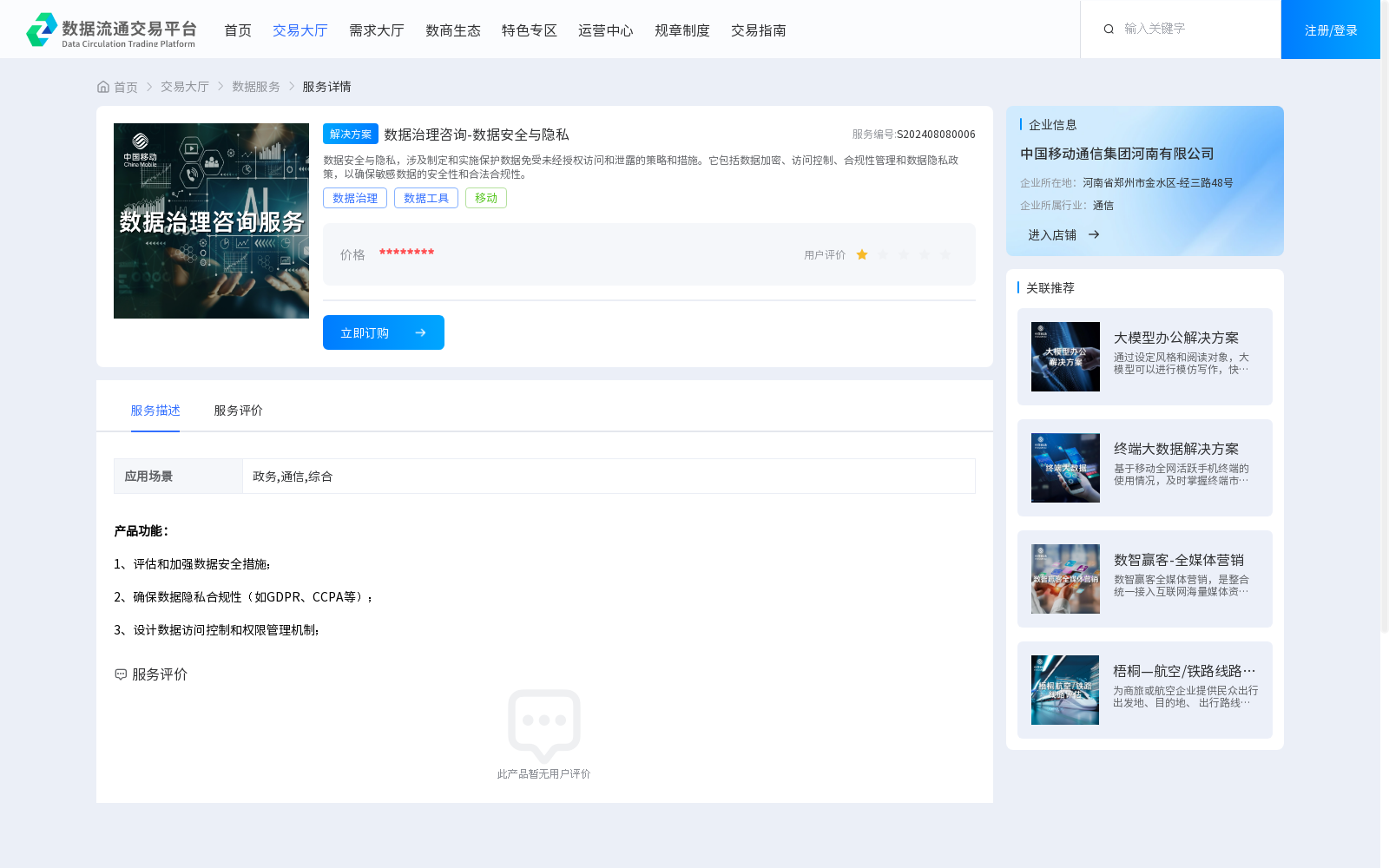Click the arrow next to 进入店铺
Image resolution: width=1389 pixels, height=868 pixels.
(1094, 234)
